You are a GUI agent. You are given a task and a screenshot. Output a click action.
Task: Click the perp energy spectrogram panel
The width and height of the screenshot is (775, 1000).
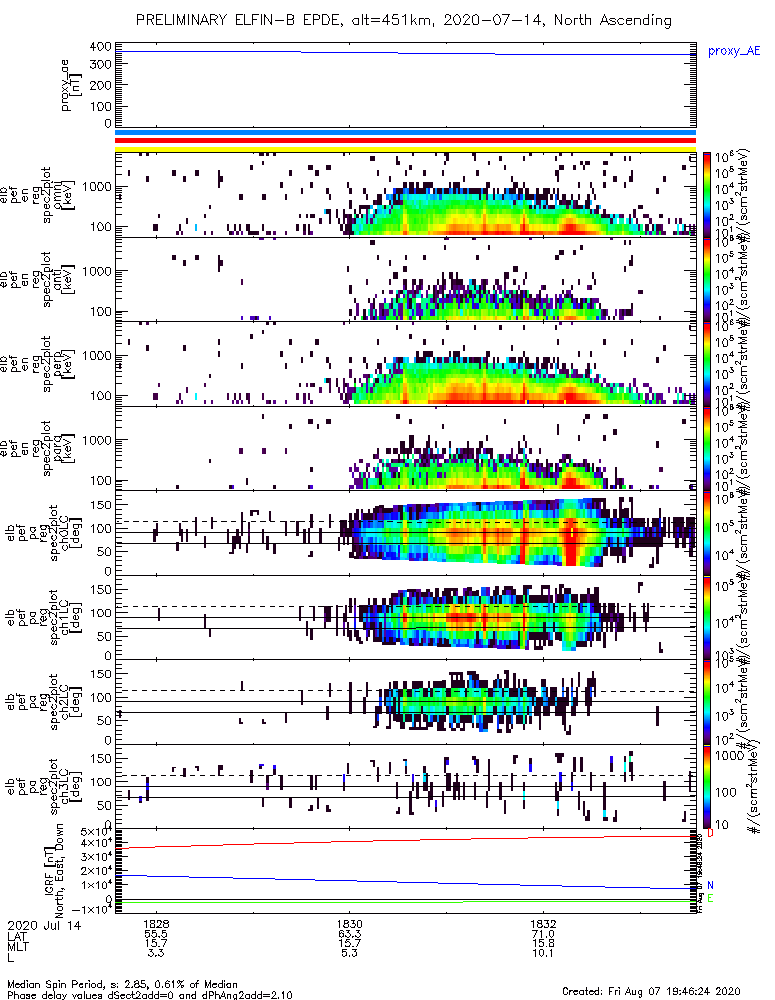click(x=406, y=364)
